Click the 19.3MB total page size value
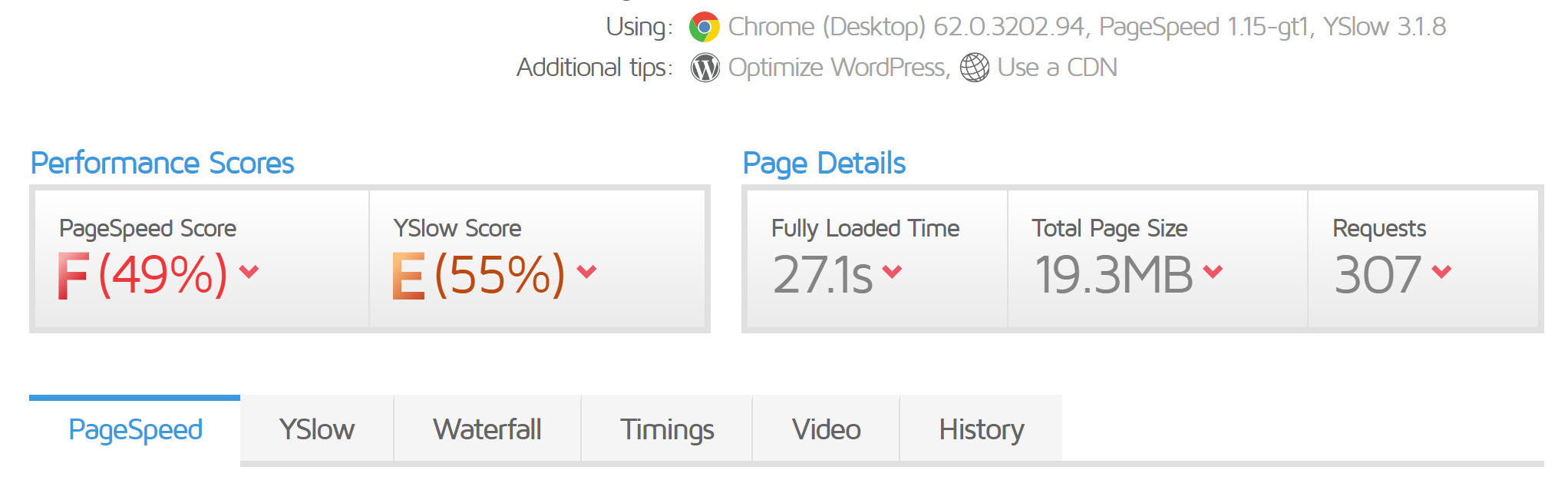Screen dimensions: 1568x480 coord(1114,274)
